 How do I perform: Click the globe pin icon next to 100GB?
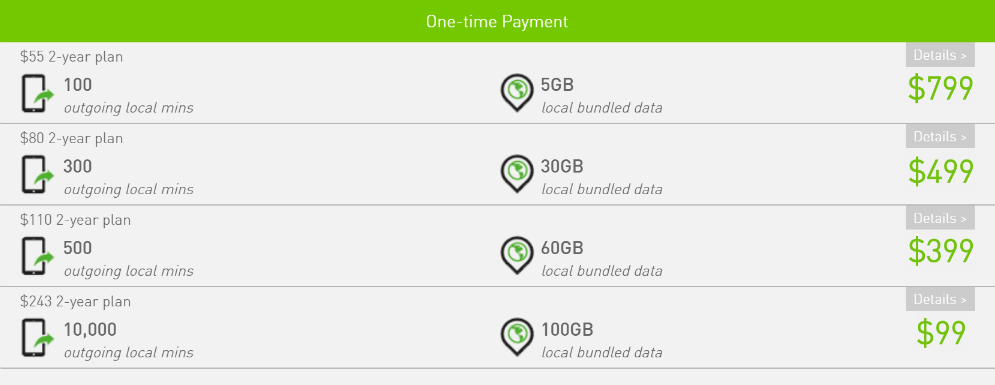pyautogui.click(x=517, y=337)
